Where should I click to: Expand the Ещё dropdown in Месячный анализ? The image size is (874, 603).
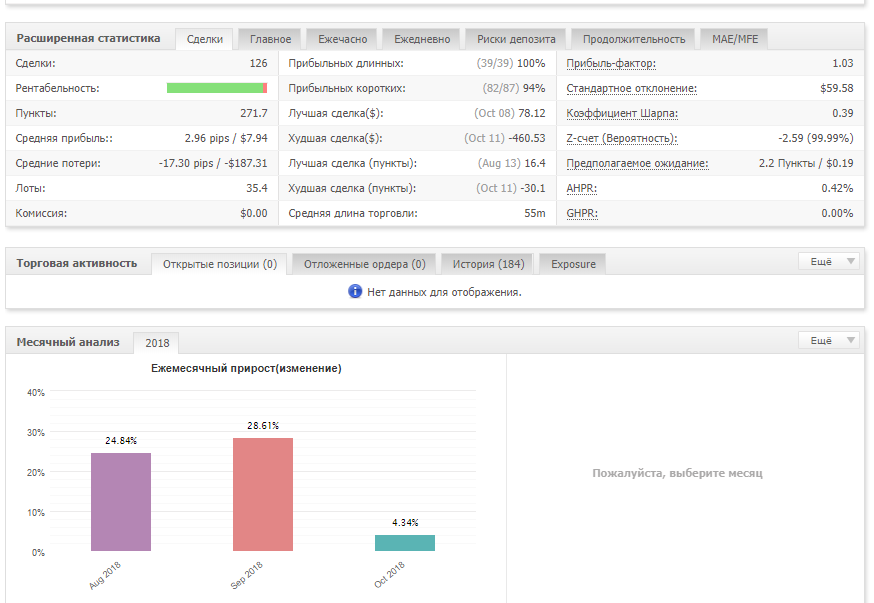[831, 341]
